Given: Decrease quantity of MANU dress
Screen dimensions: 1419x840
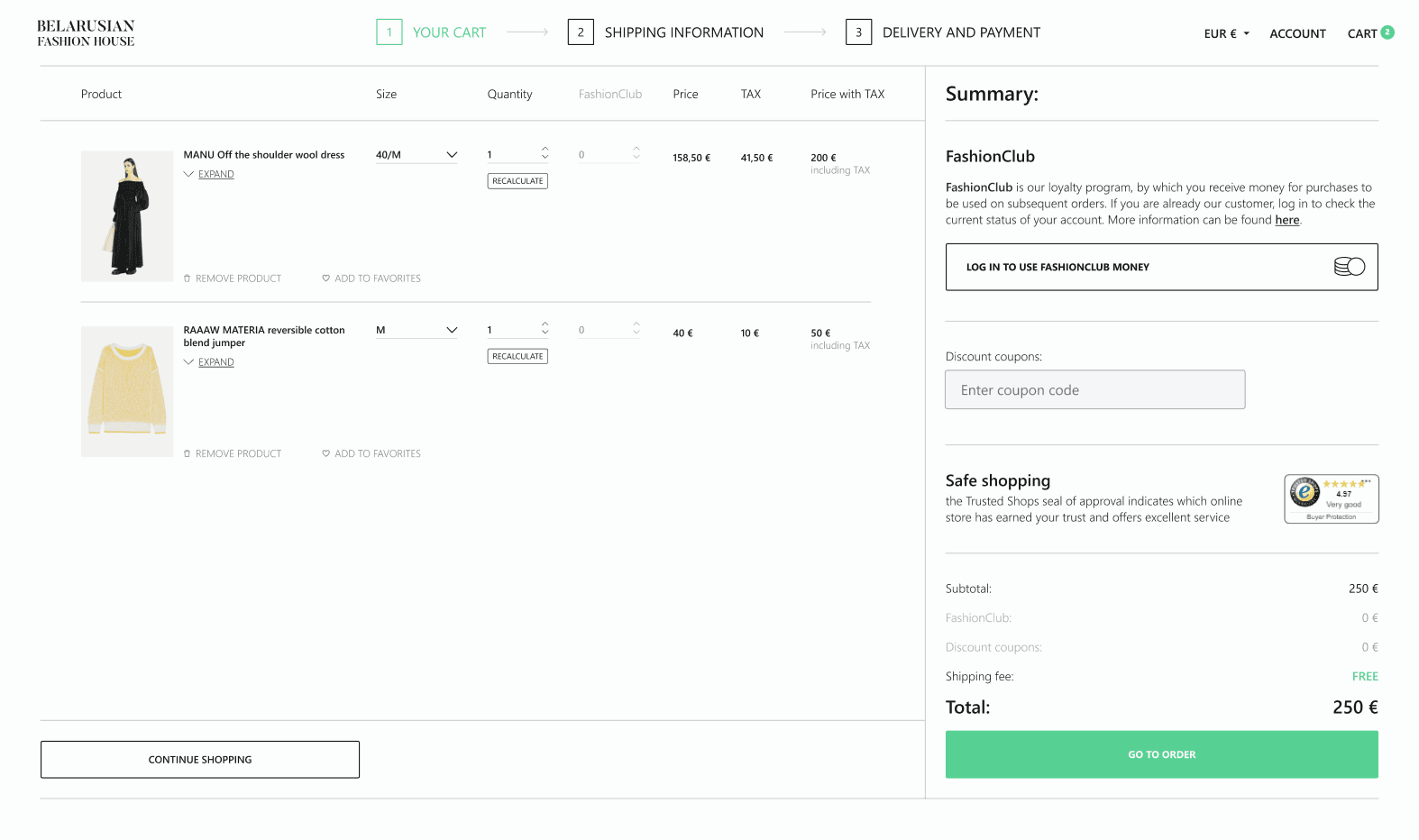Looking at the screenshot, I should pos(545,158).
